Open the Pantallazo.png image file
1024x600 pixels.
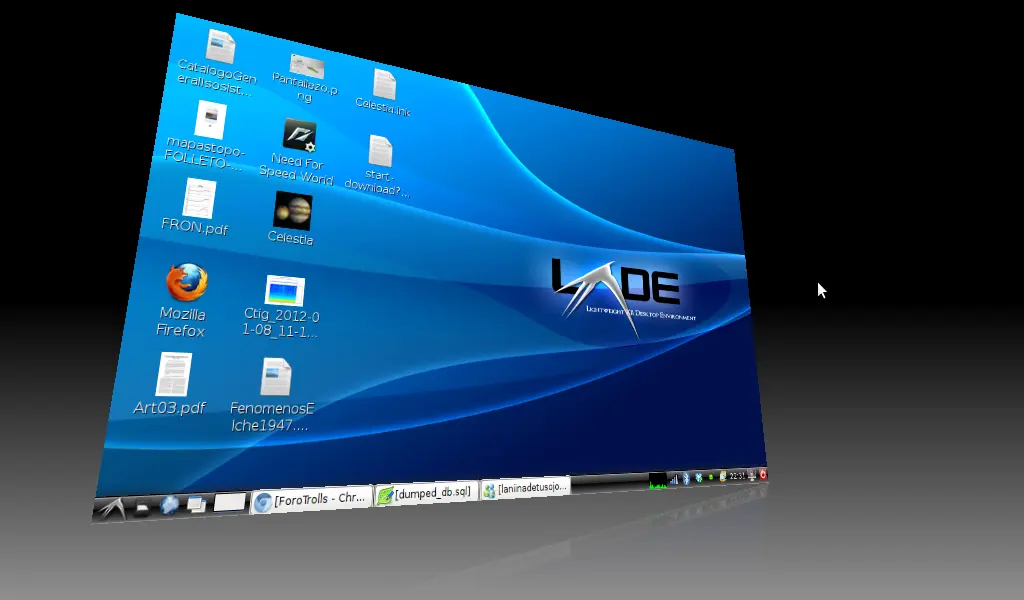coord(306,65)
